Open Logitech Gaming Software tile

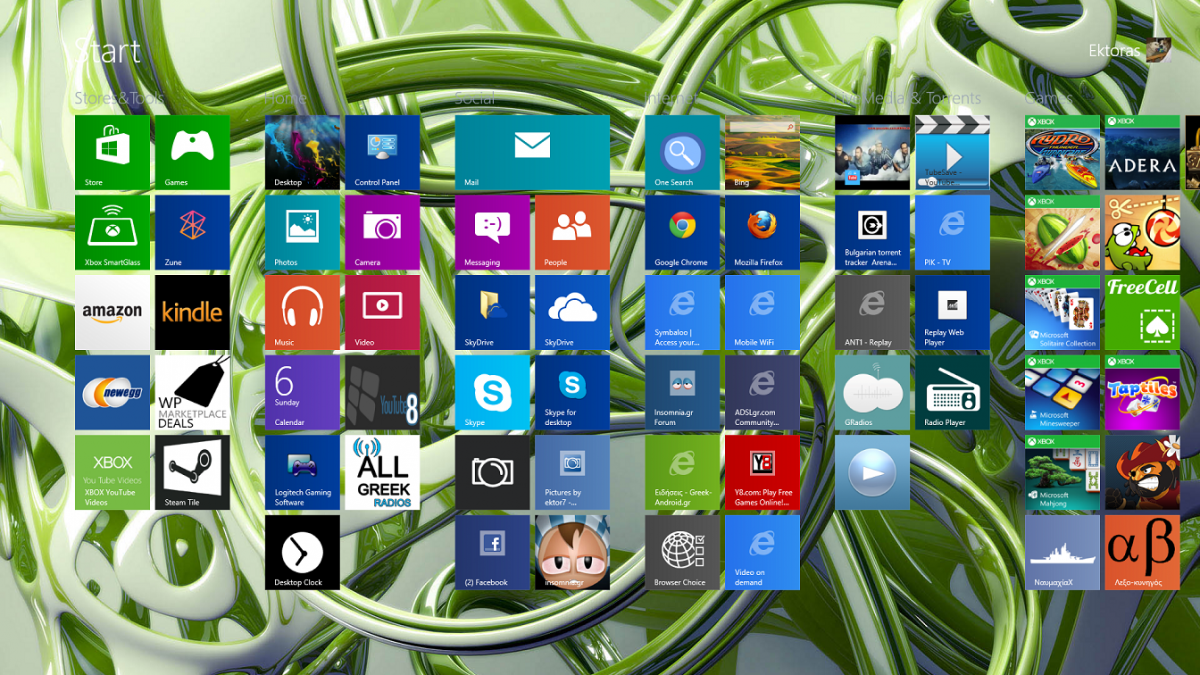click(302, 472)
